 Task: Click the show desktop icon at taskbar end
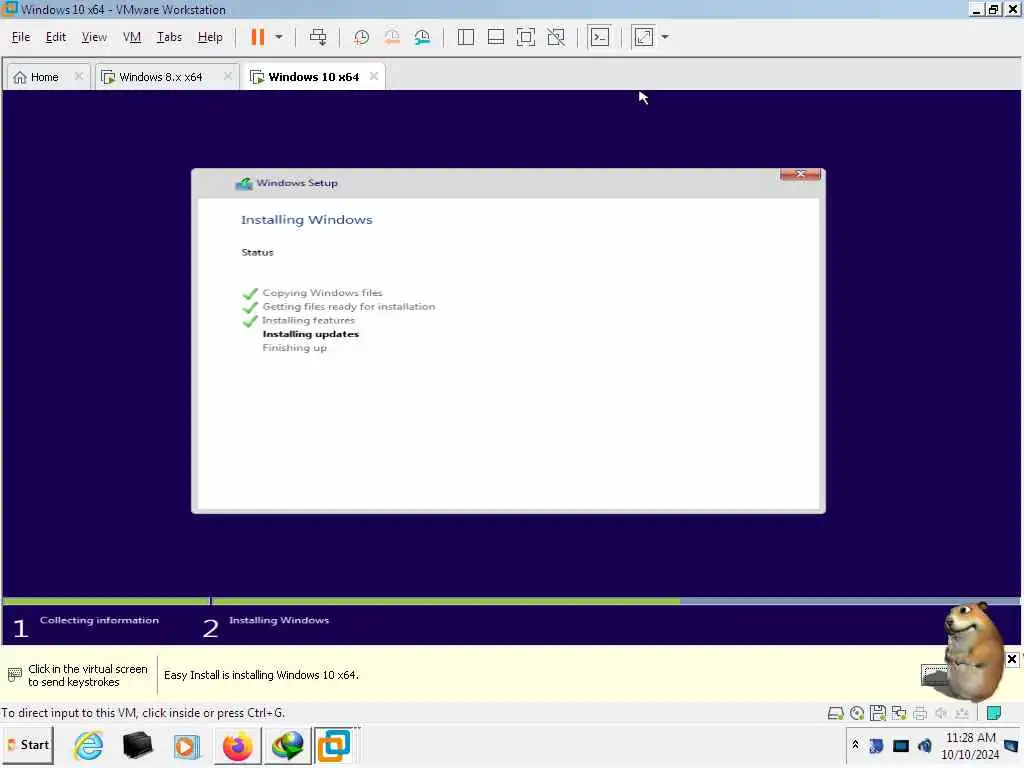click(1011, 746)
